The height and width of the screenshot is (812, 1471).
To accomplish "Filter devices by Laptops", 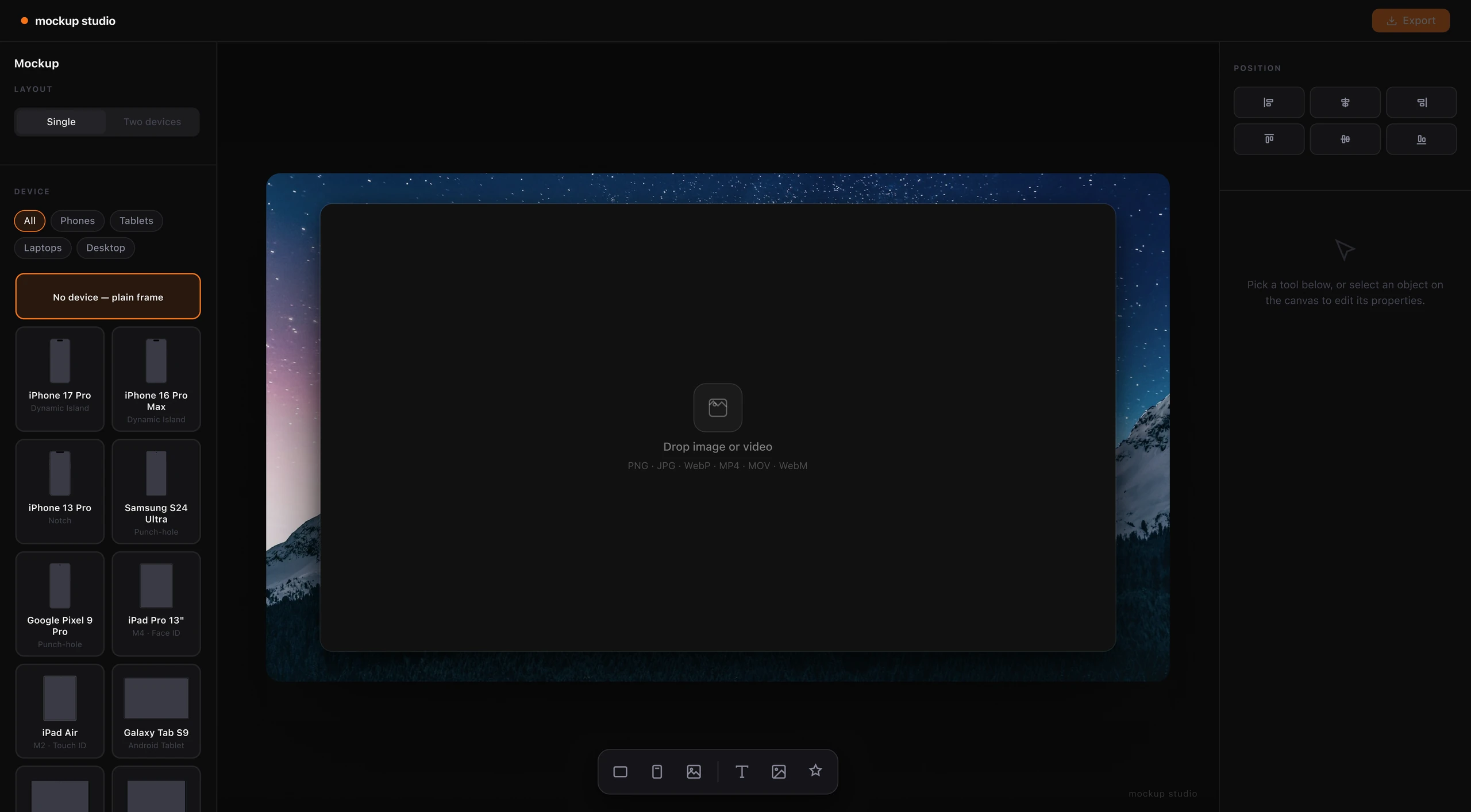I will coord(43,248).
